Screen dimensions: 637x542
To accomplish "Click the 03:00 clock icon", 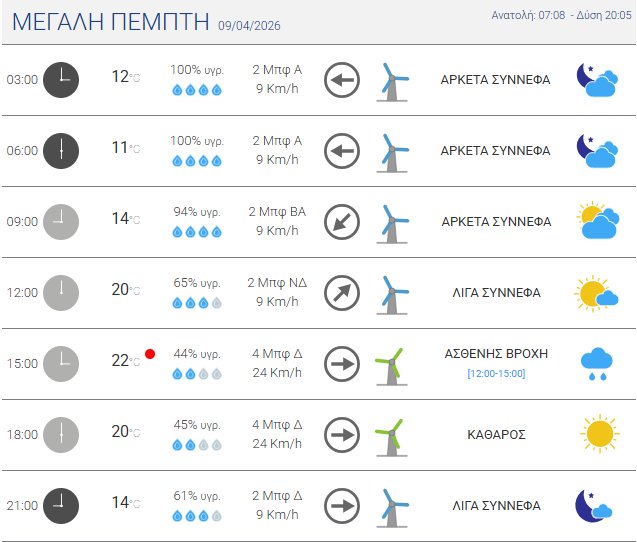I will click(x=61, y=80).
